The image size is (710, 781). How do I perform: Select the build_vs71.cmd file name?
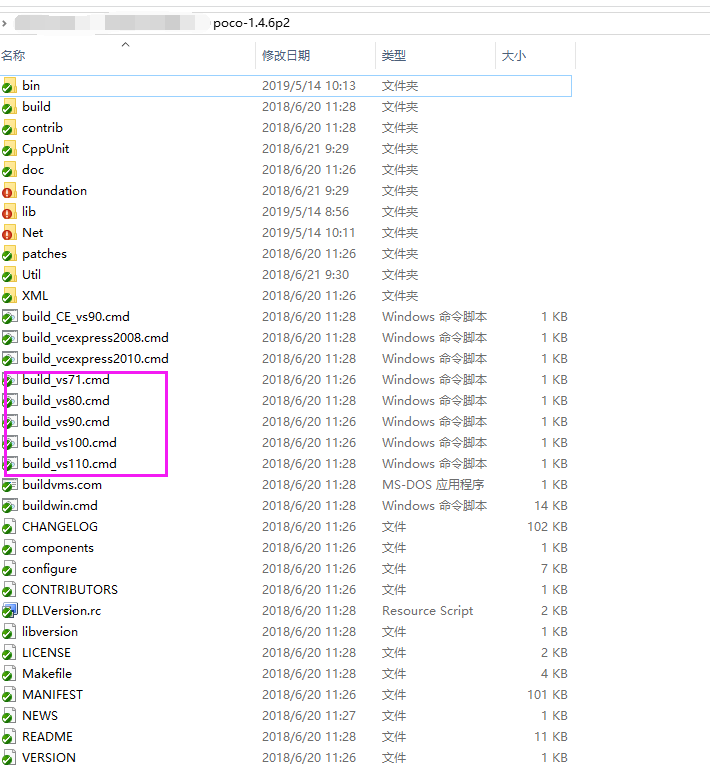click(x=66, y=380)
